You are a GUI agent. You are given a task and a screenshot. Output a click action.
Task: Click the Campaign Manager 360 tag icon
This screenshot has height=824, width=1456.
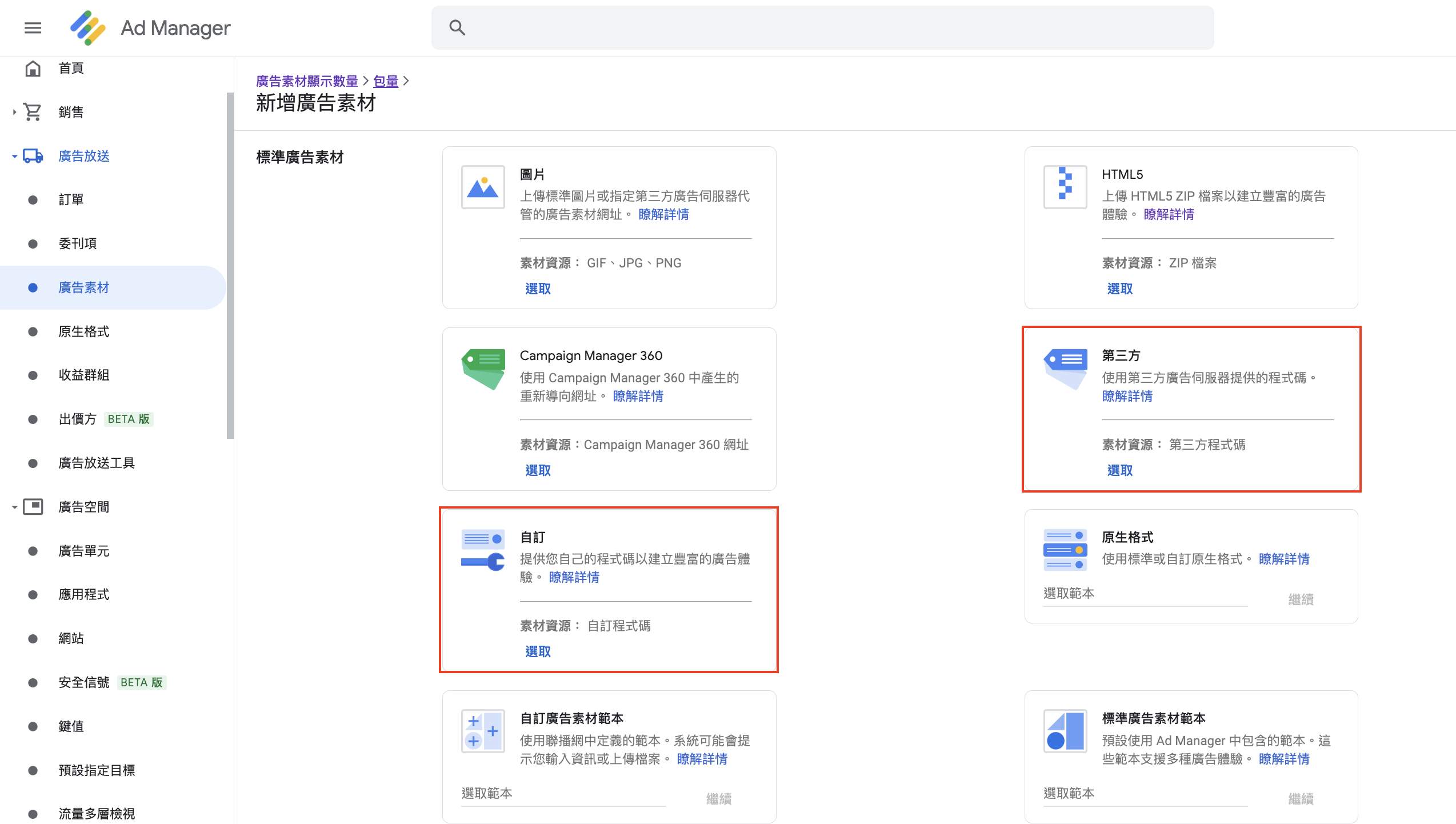tap(483, 369)
